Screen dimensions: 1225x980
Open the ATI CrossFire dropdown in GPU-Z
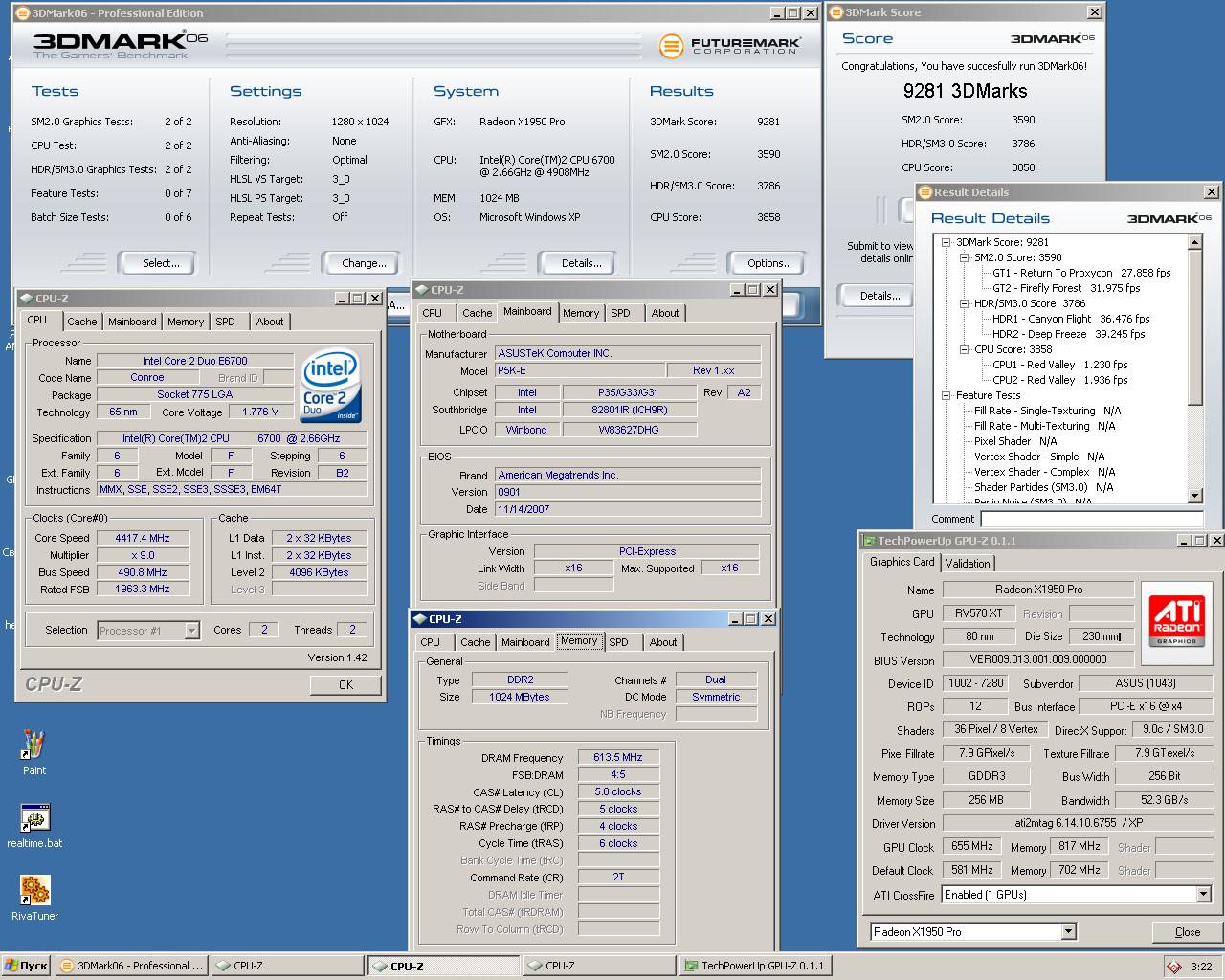tap(1204, 895)
